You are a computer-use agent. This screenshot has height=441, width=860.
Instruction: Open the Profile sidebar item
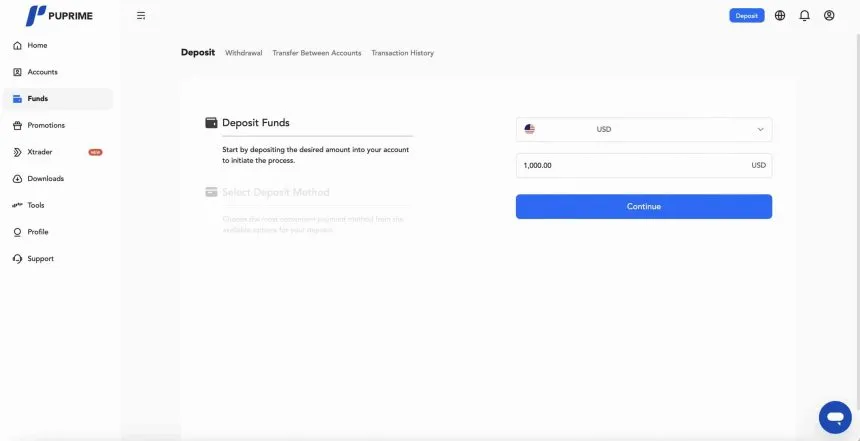tap(37, 232)
